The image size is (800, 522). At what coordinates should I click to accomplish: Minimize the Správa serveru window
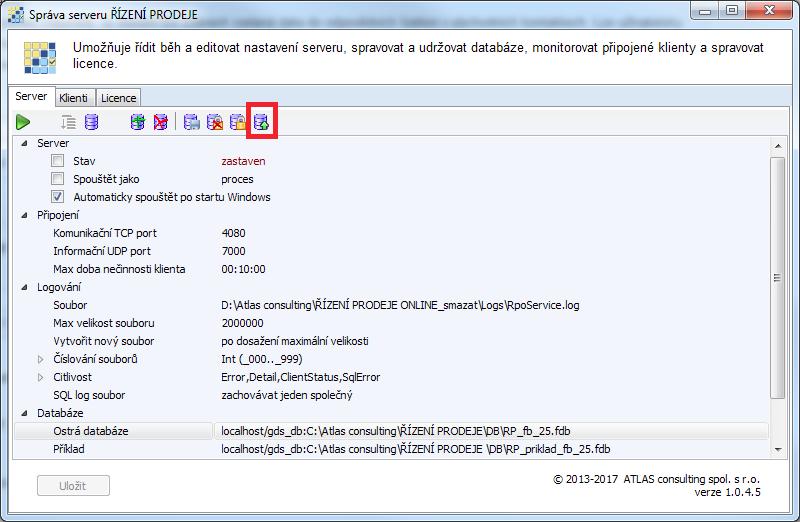click(705, 11)
